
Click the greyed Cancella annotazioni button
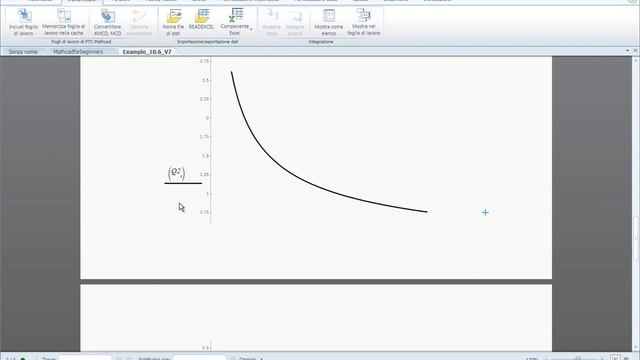(139, 22)
